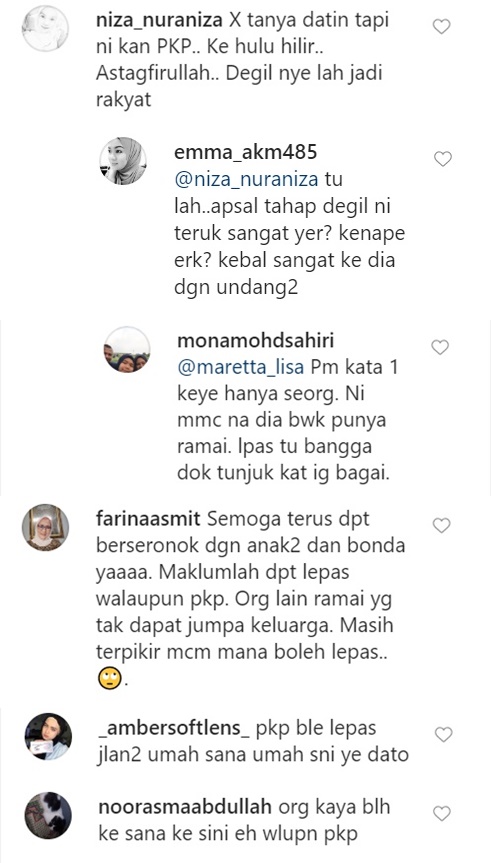Image resolution: width=491 pixels, height=863 pixels.
Task: Like emma_akm485's reply heart icon
Action: (x=443, y=159)
